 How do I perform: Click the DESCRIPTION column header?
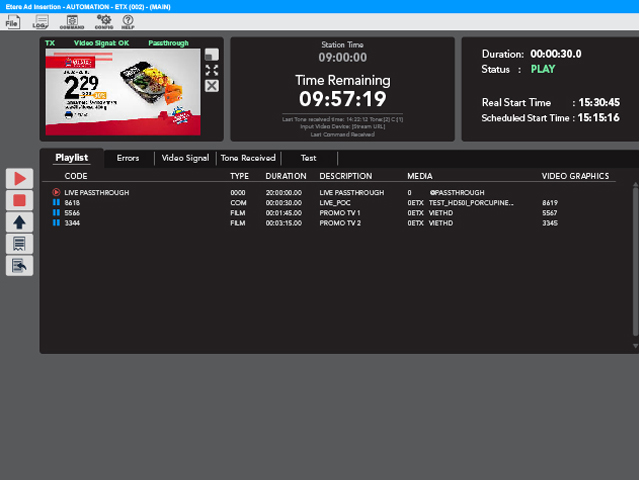click(x=346, y=176)
